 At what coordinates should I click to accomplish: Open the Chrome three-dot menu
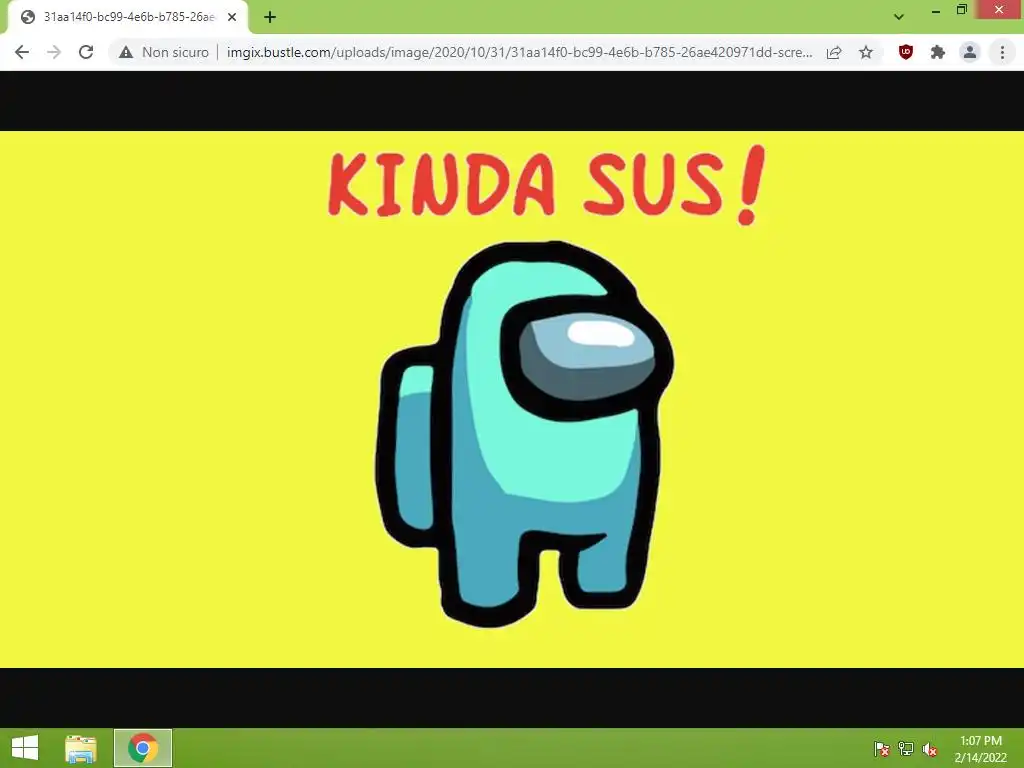coord(1002,52)
